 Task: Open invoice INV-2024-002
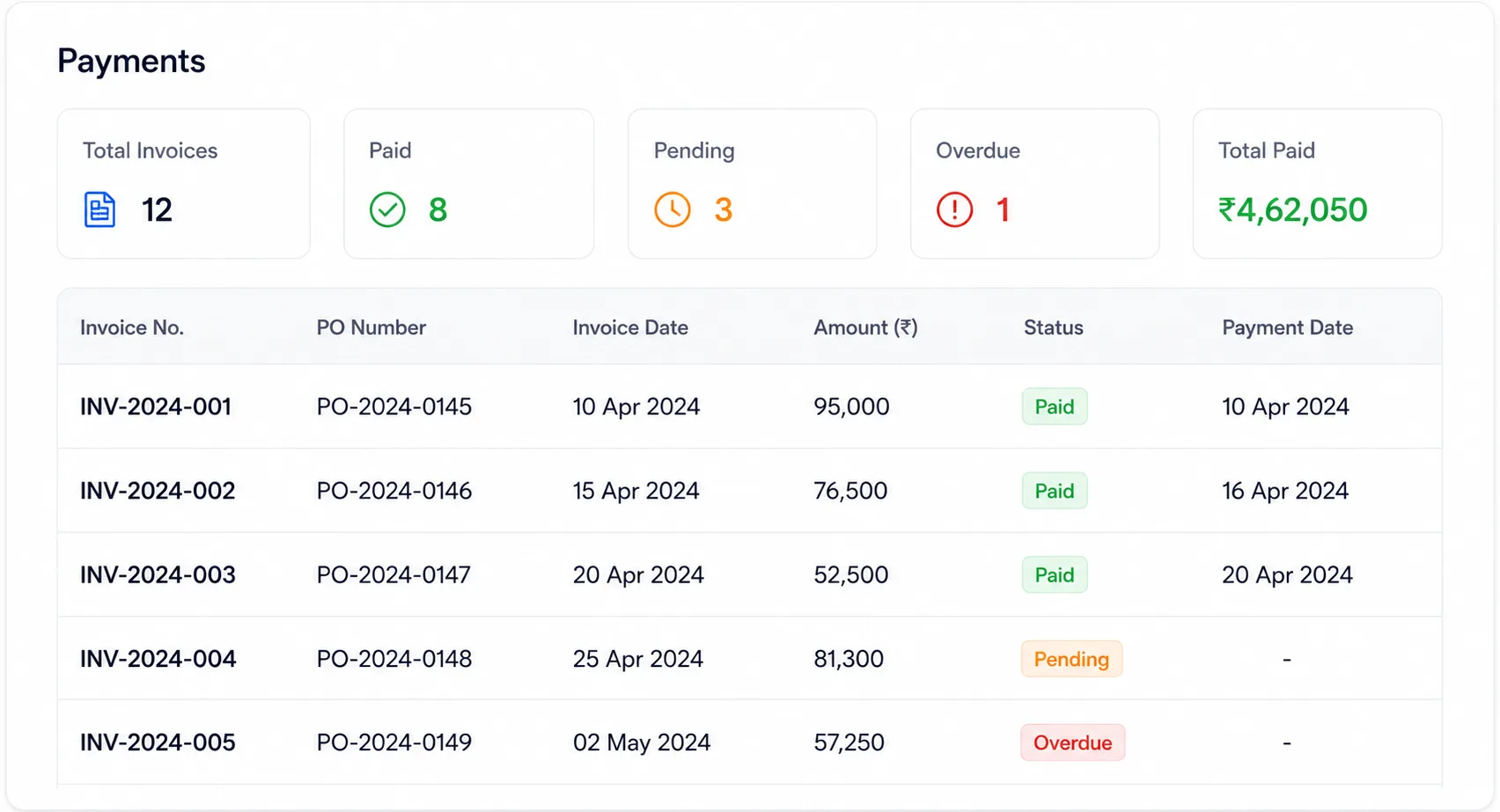tap(158, 490)
